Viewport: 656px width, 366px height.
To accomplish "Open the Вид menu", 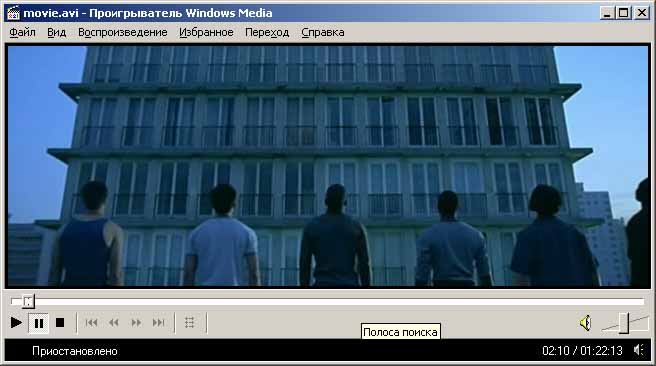I will point(56,32).
